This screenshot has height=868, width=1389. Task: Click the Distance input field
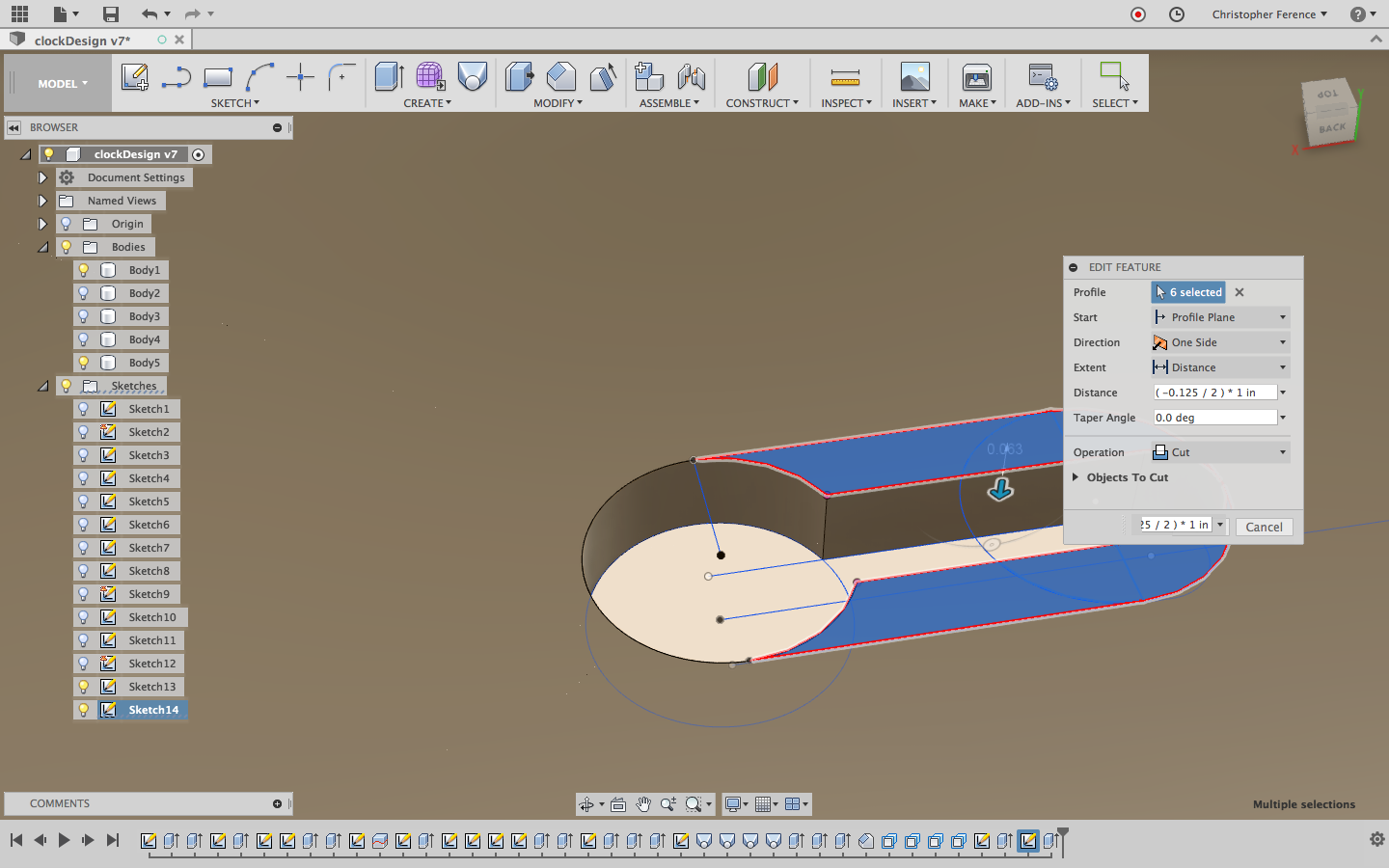(x=1214, y=393)
